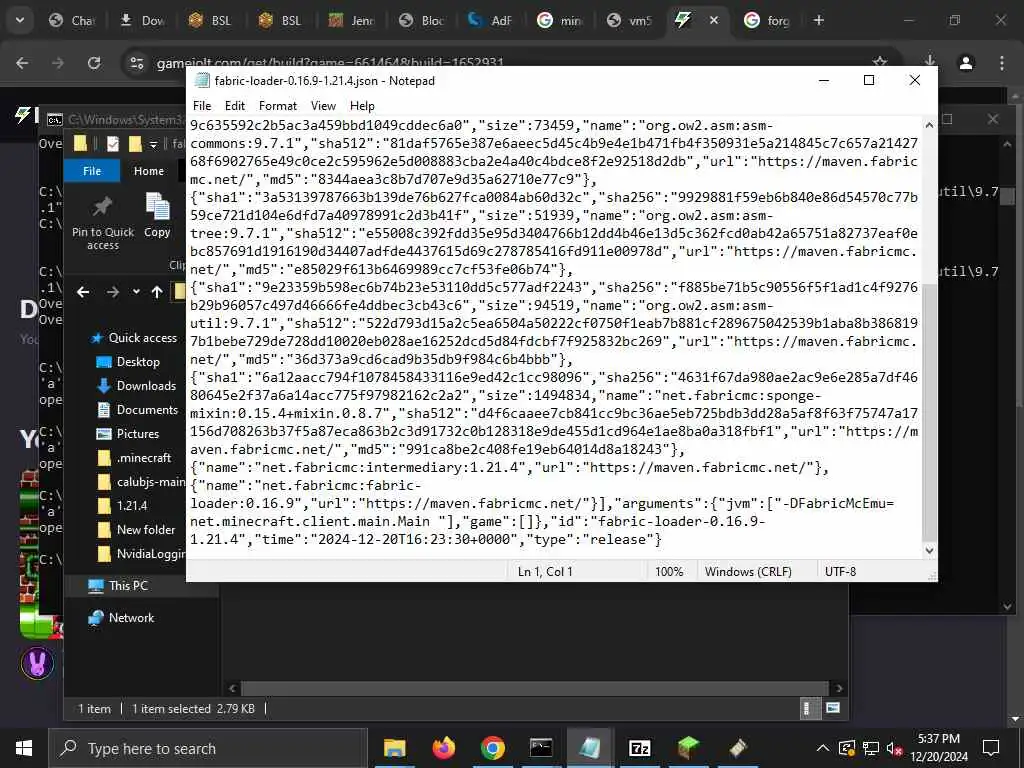Close the active Game Jolt tab
The width and height of the screenshot is (1024, 768).
(714, 20)
